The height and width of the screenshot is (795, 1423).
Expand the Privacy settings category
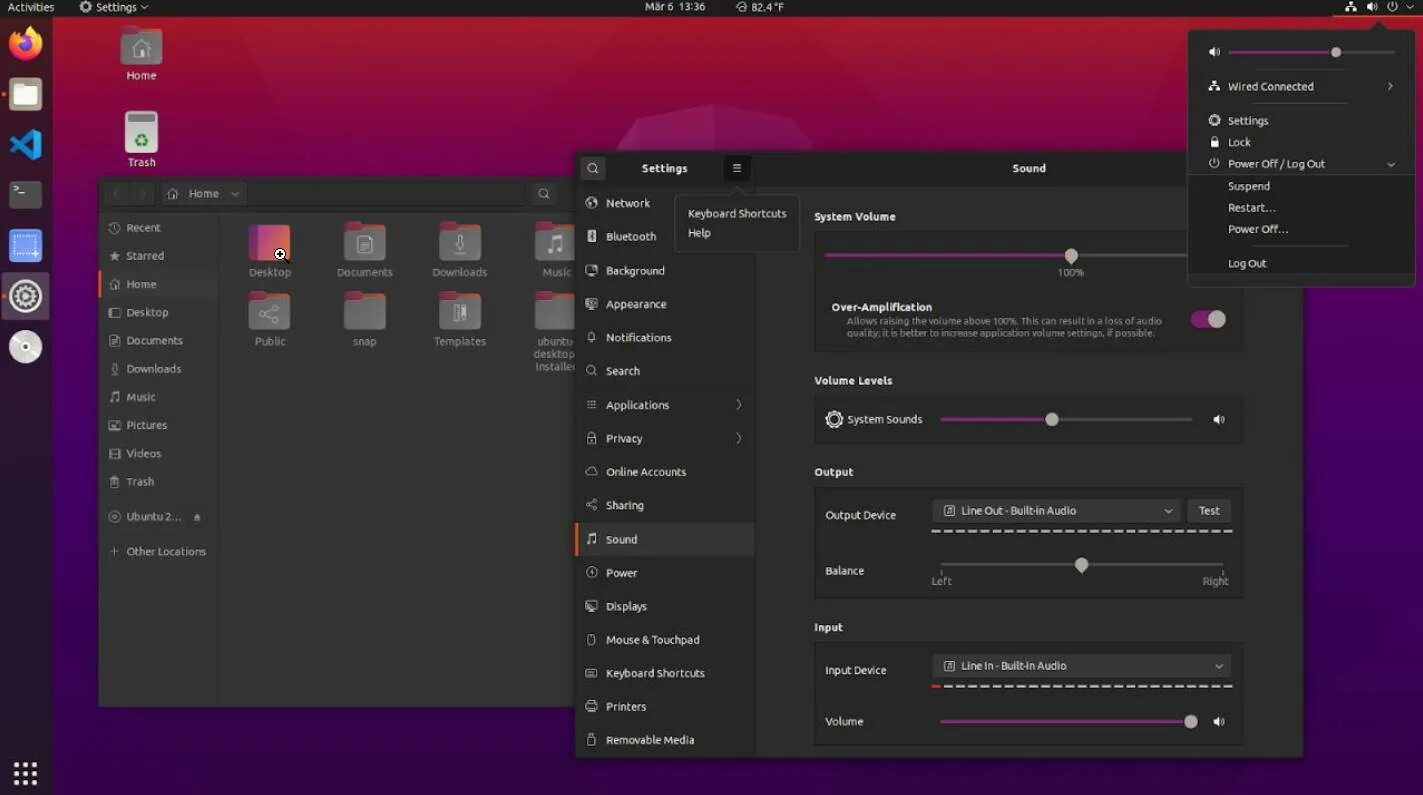click(x=665, y=439)
